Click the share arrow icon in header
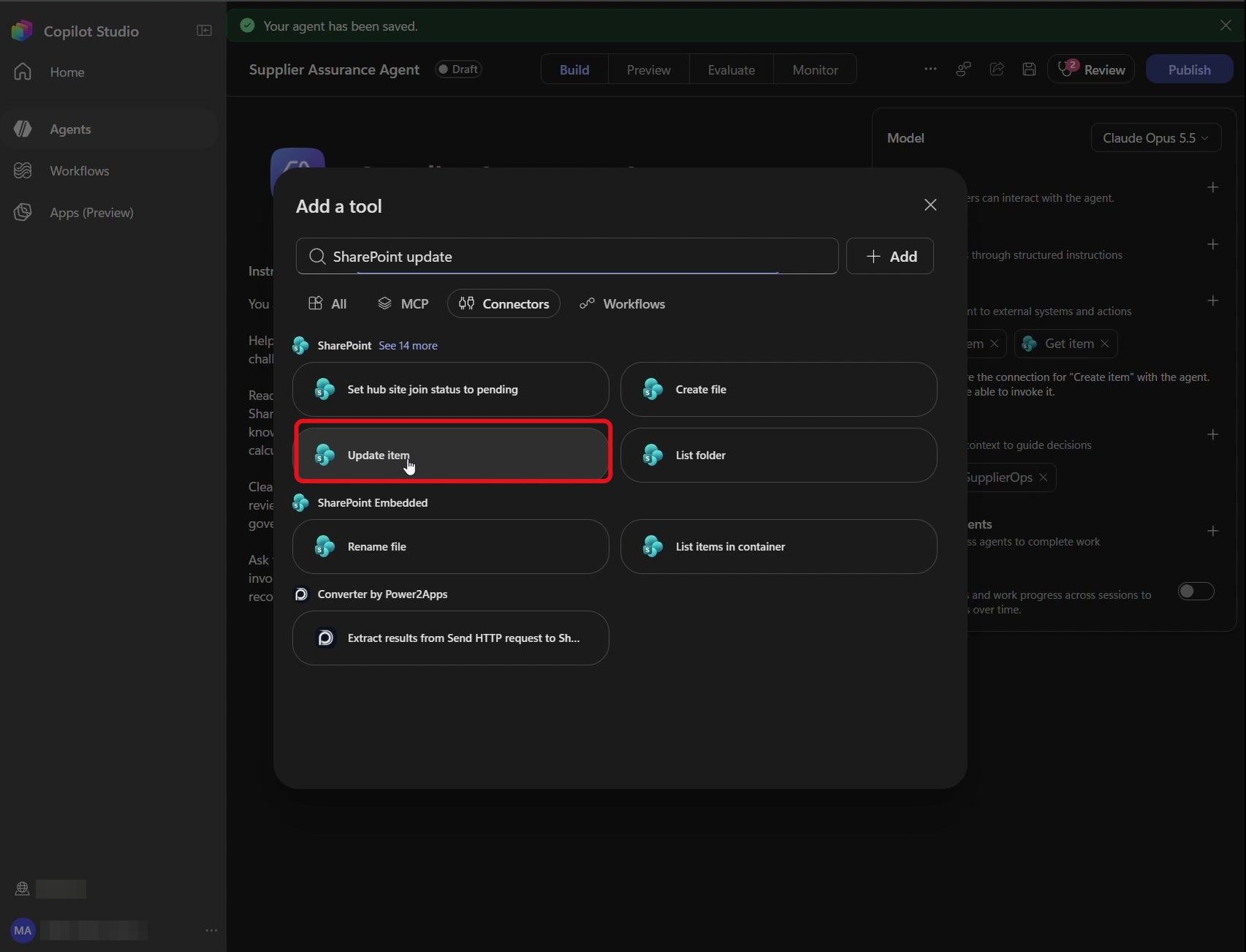Screen dimensions: 1246x952 pyautogui.click(x=997, y=69)
